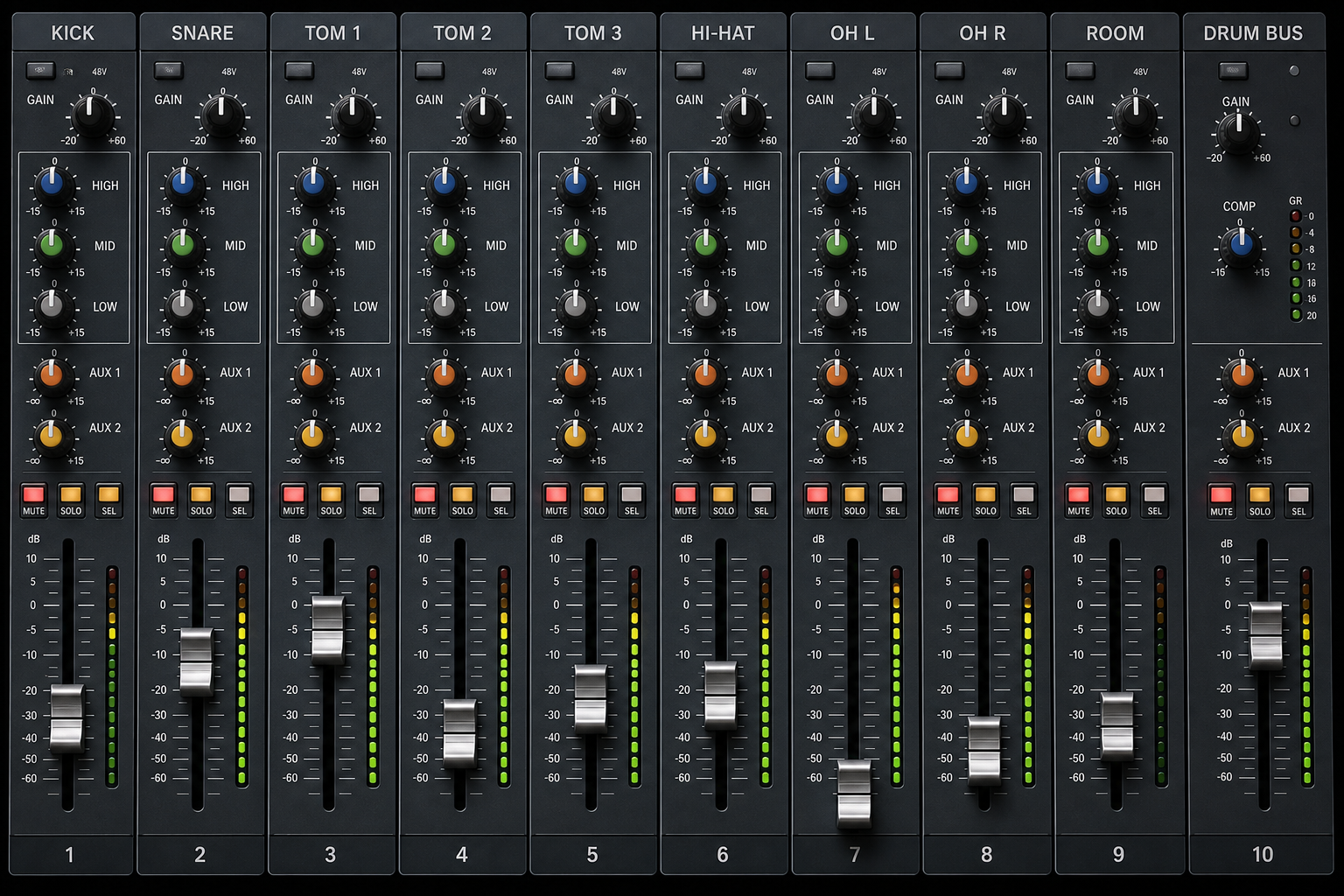Click the SNARE gain knob

click(222, 115)
